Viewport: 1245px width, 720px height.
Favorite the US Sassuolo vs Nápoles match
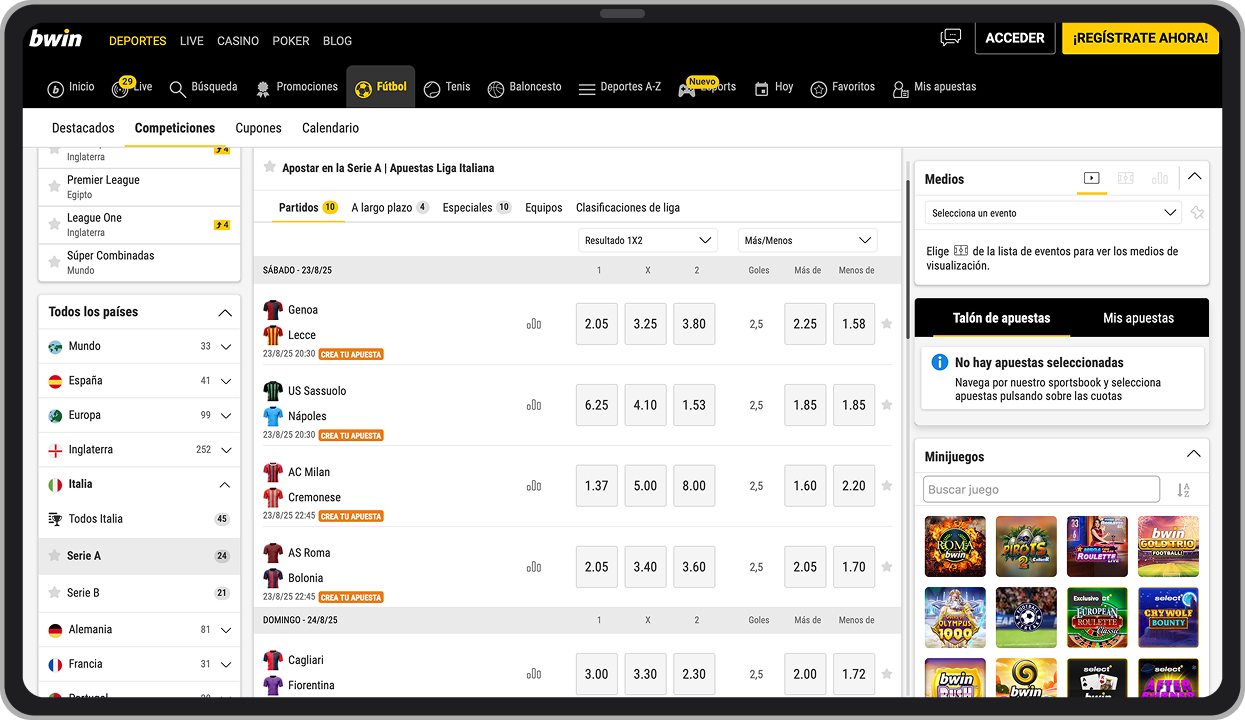pos(886,405)
